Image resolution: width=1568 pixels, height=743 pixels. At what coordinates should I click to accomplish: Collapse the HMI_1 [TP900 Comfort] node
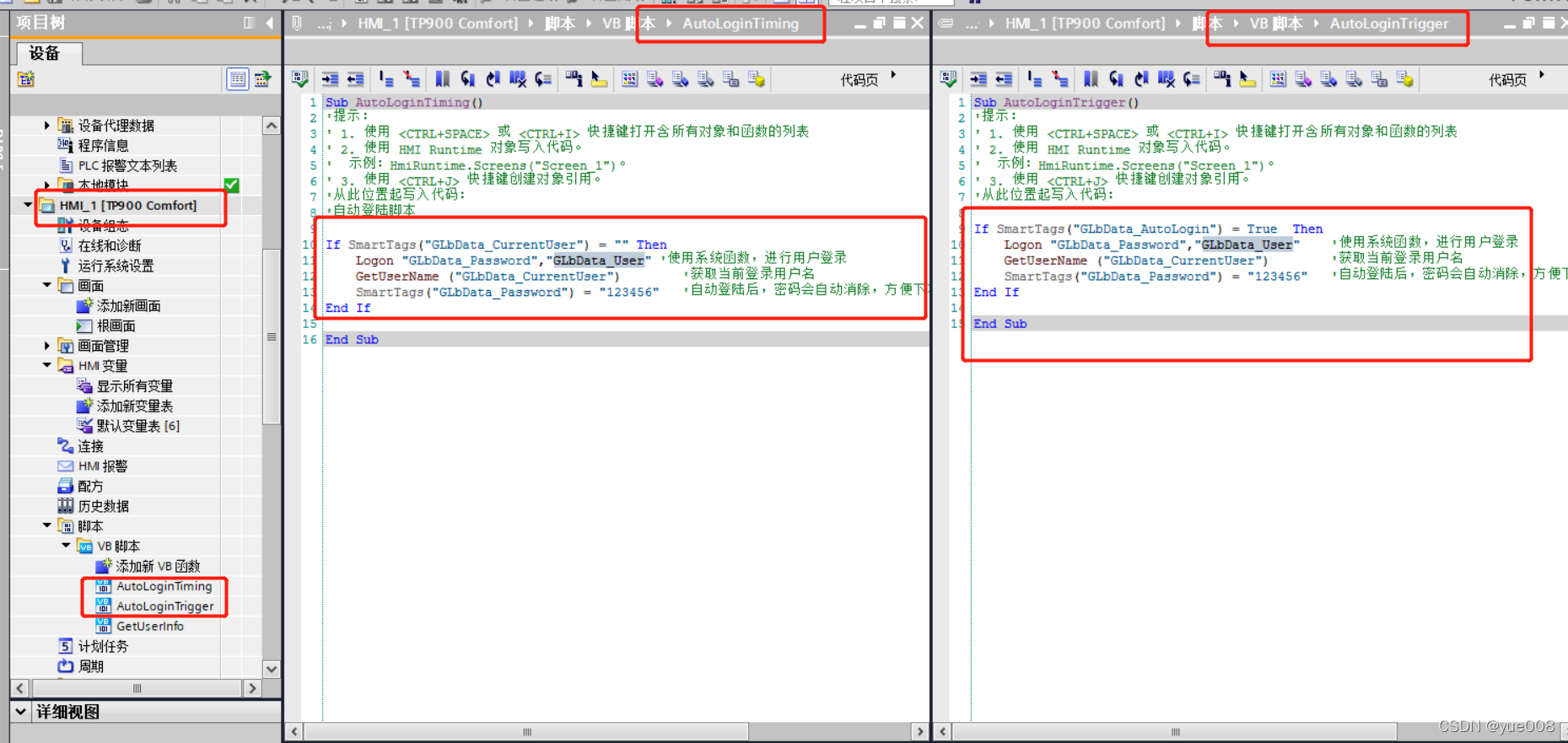[x=28, y=205]
